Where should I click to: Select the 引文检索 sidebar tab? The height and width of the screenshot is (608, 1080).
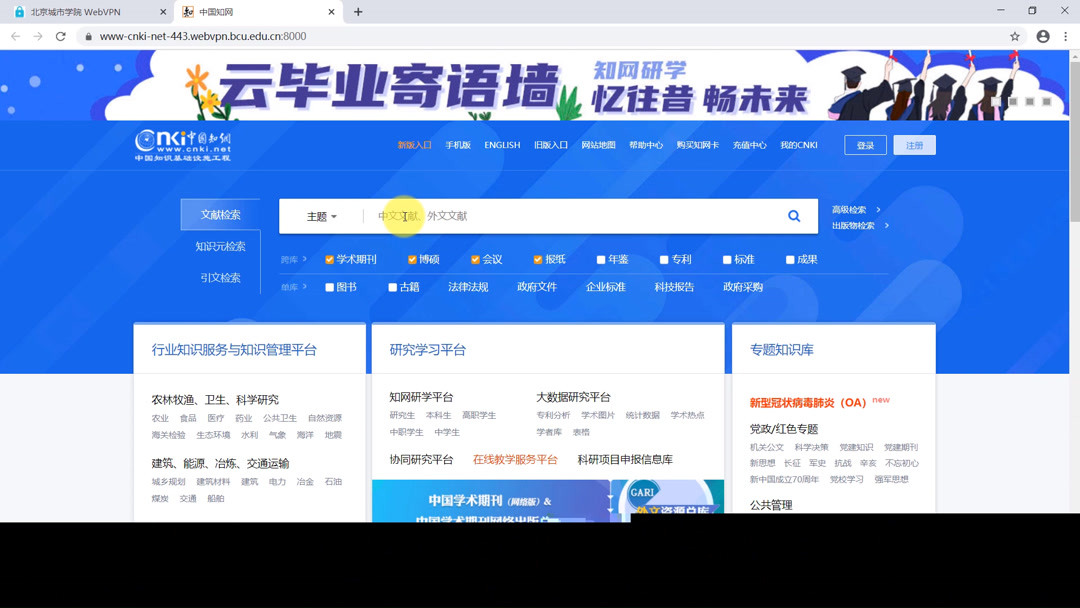click(x=219, y=277)
